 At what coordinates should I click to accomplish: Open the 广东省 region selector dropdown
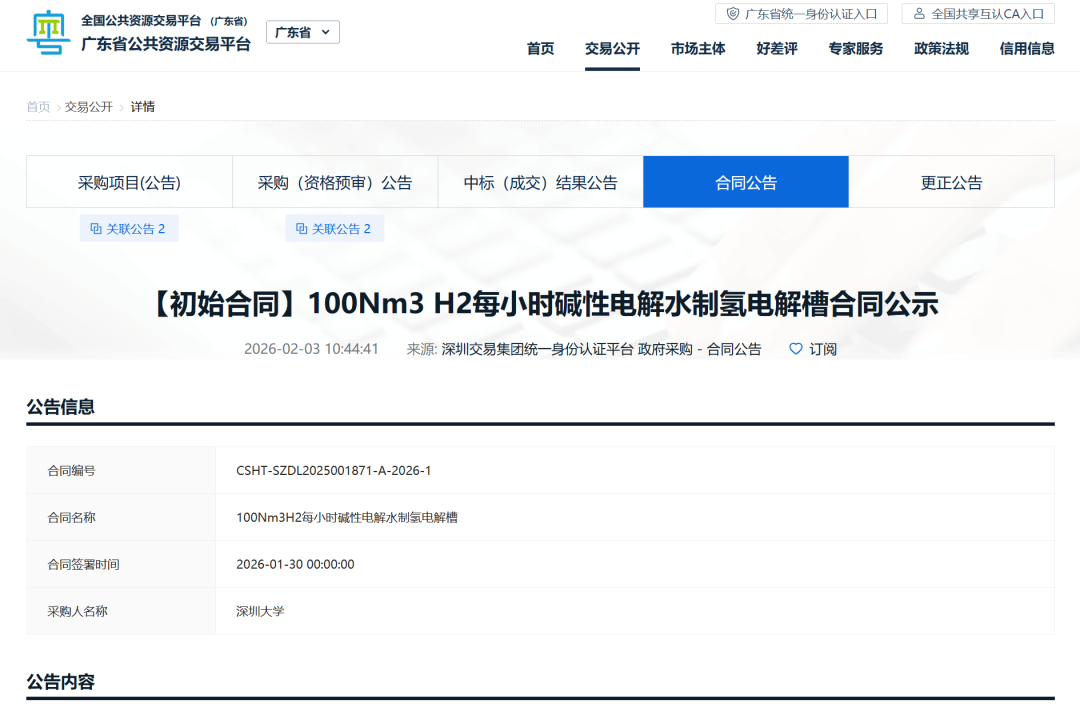click(302, 31)
